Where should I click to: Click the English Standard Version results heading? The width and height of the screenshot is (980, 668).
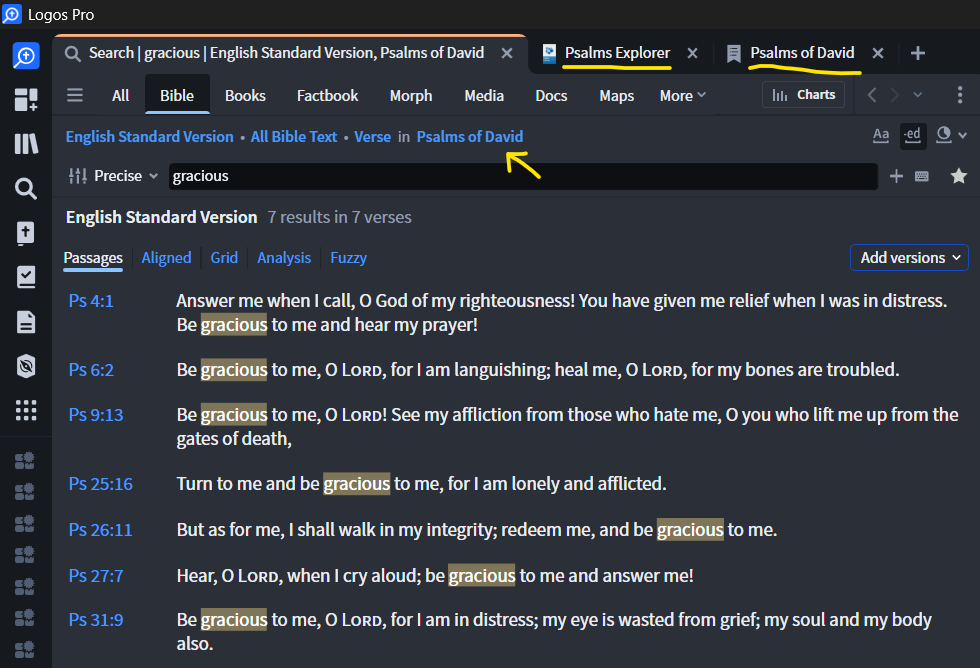click(161, 217)
